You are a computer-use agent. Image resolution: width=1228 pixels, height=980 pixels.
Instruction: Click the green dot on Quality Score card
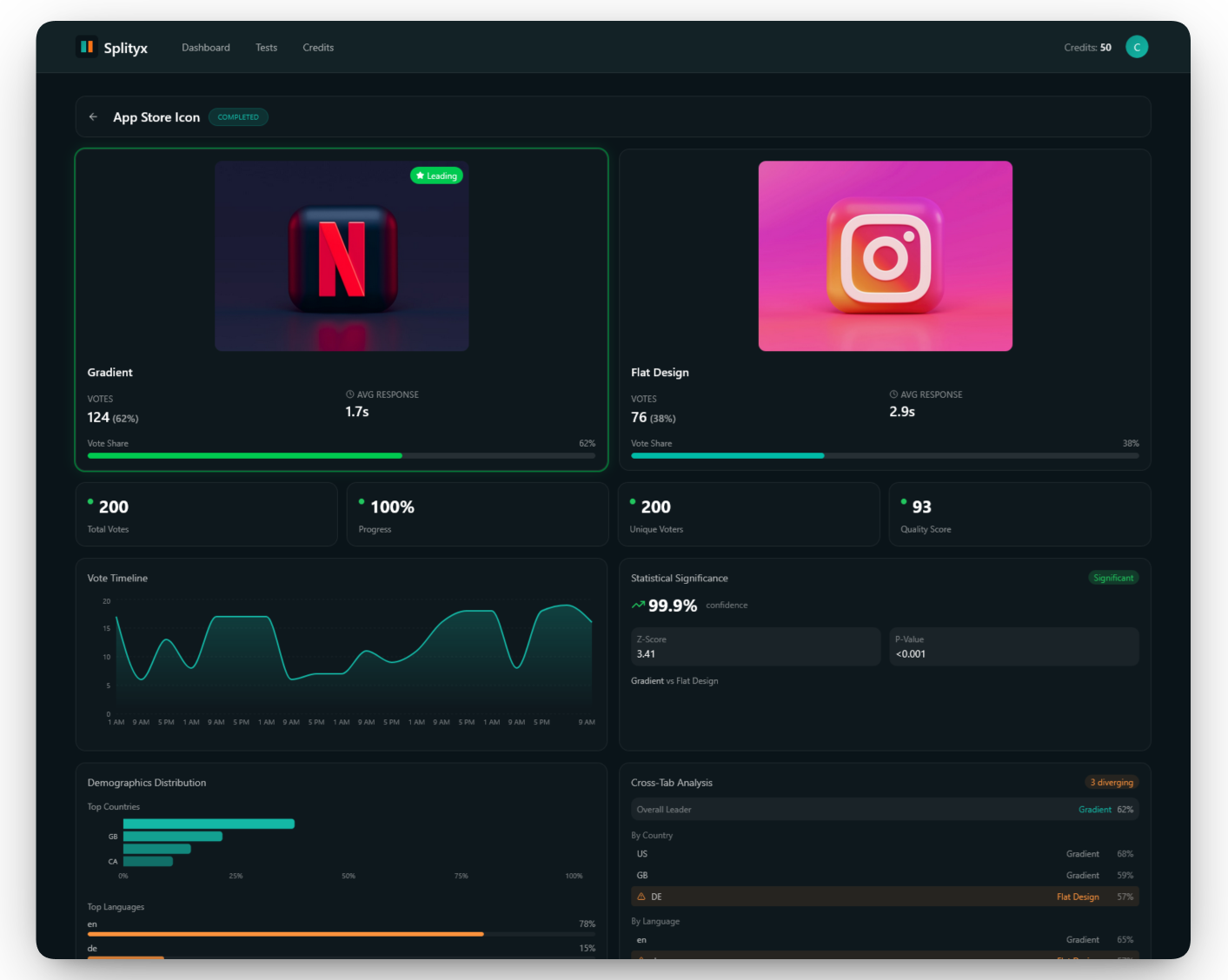pyautogui.click(x=903, y=500)
